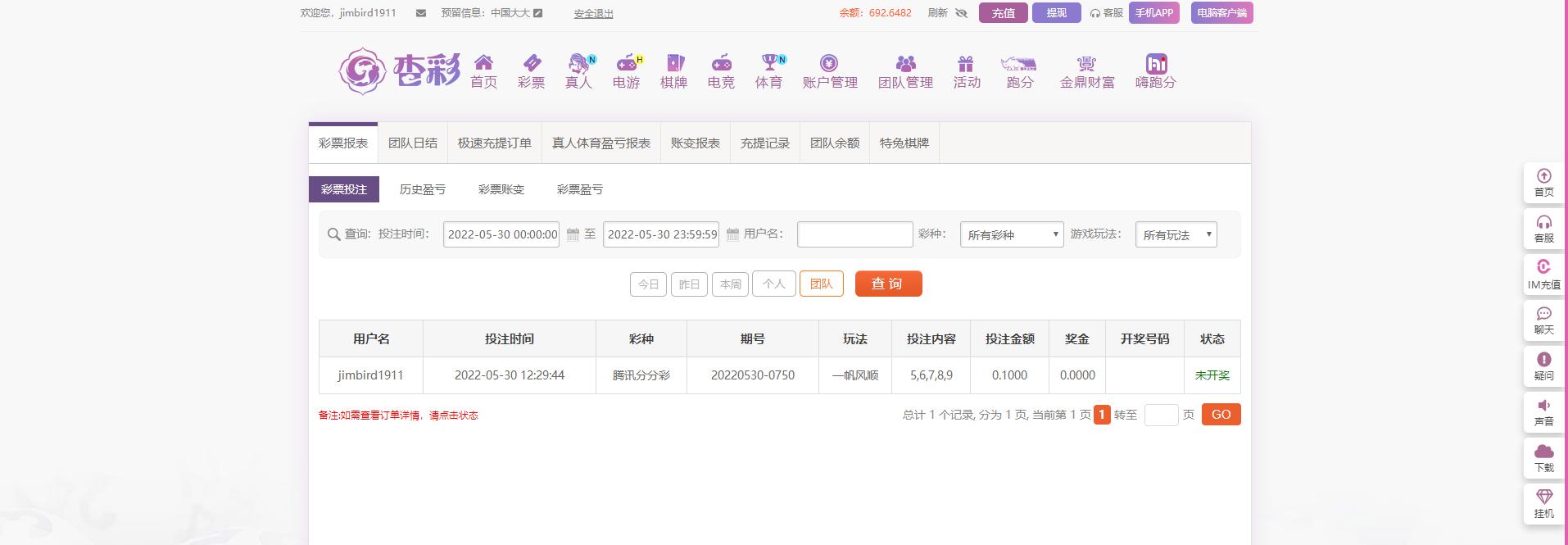The width and height of the screenshot is (1568, 545).
Task: Select the 彩票投注 sub-tab
Action: coord(344,189)
